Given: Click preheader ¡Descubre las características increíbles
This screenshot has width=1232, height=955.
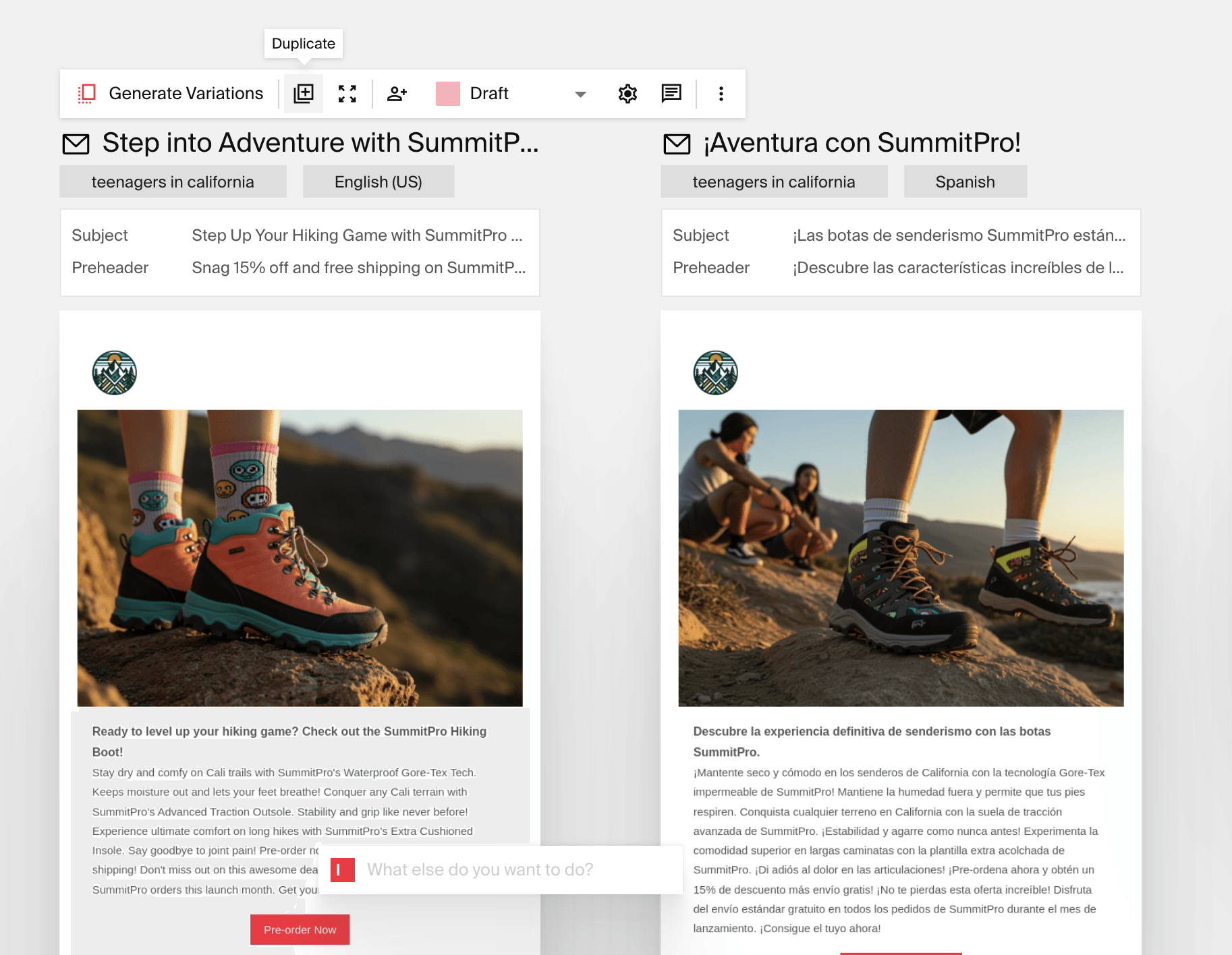Looking at the screenshot, I should pyautogui.click(x=958, y=268).
